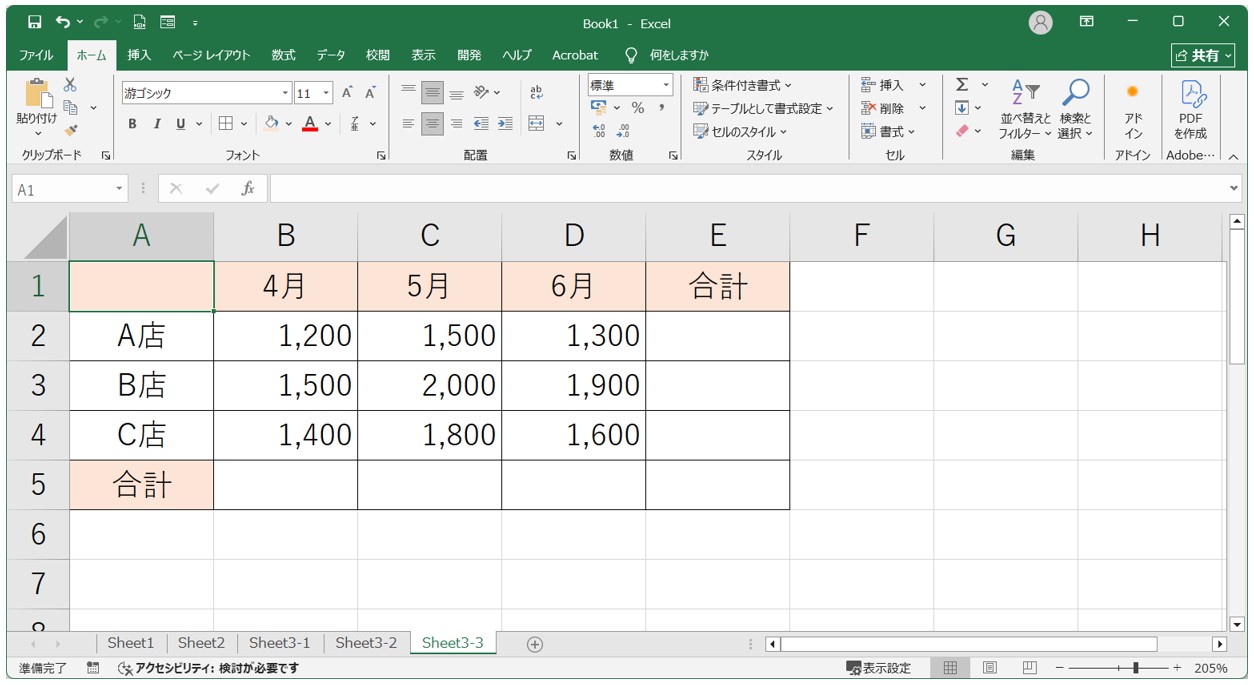Click the fill color bucket swatch
Image resolution: width=1254 pixels, height=685 pixels.
[271, 124]
